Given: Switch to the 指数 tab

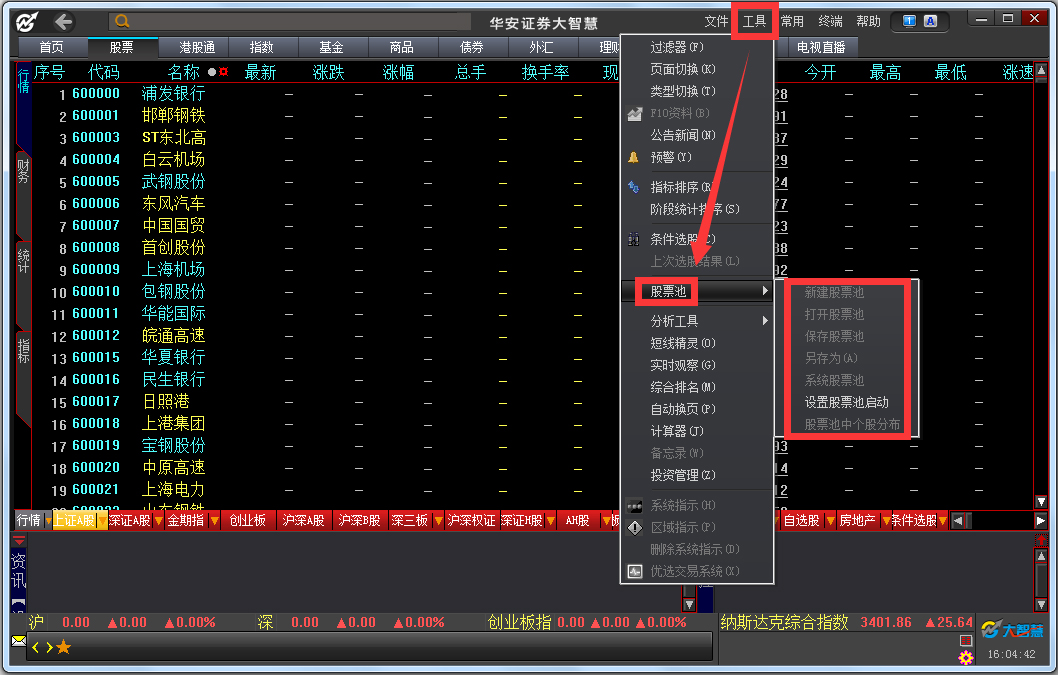Looking at the screenshot, I should (261, 47).
